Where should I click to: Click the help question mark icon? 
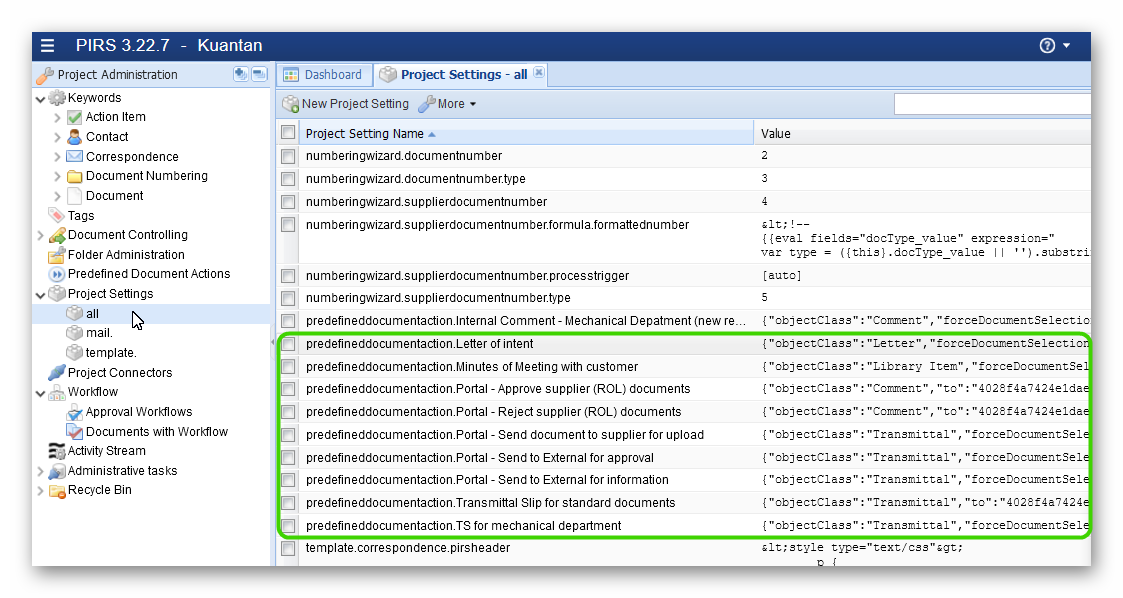tap(1047, 46)
